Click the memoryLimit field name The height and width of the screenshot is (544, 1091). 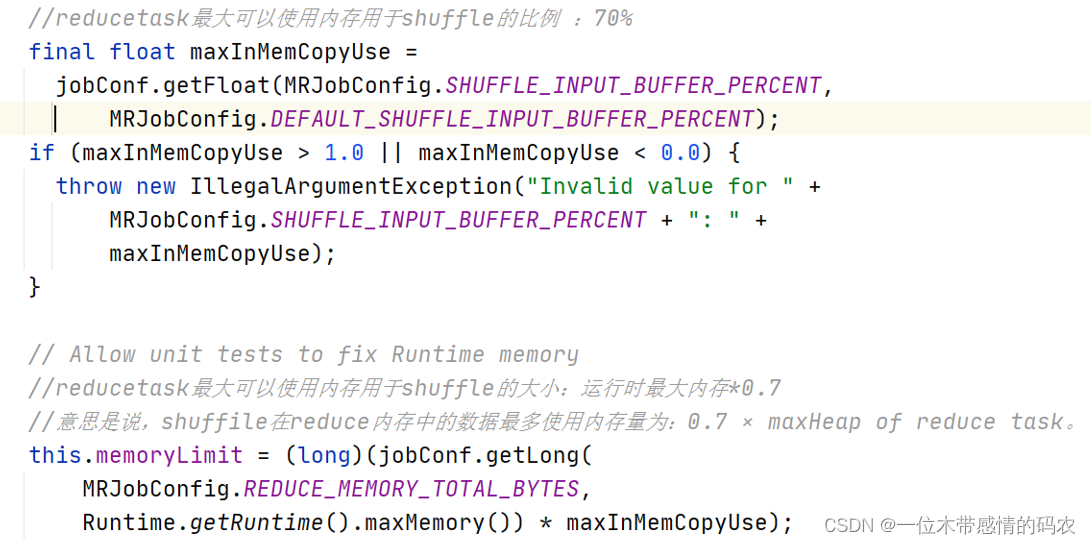coord(169,455)
